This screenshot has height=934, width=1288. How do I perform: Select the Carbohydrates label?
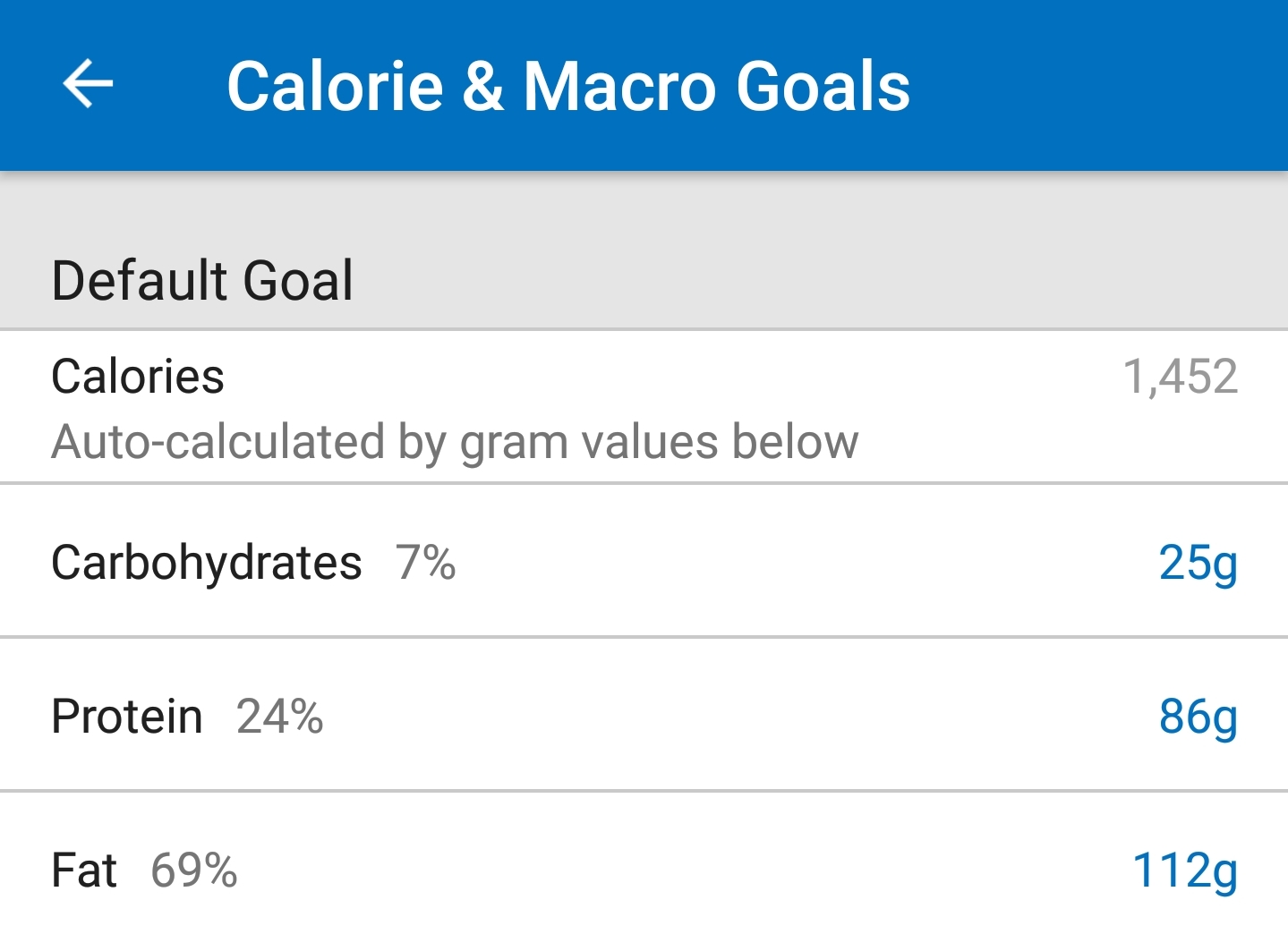(x=207, y=563)
